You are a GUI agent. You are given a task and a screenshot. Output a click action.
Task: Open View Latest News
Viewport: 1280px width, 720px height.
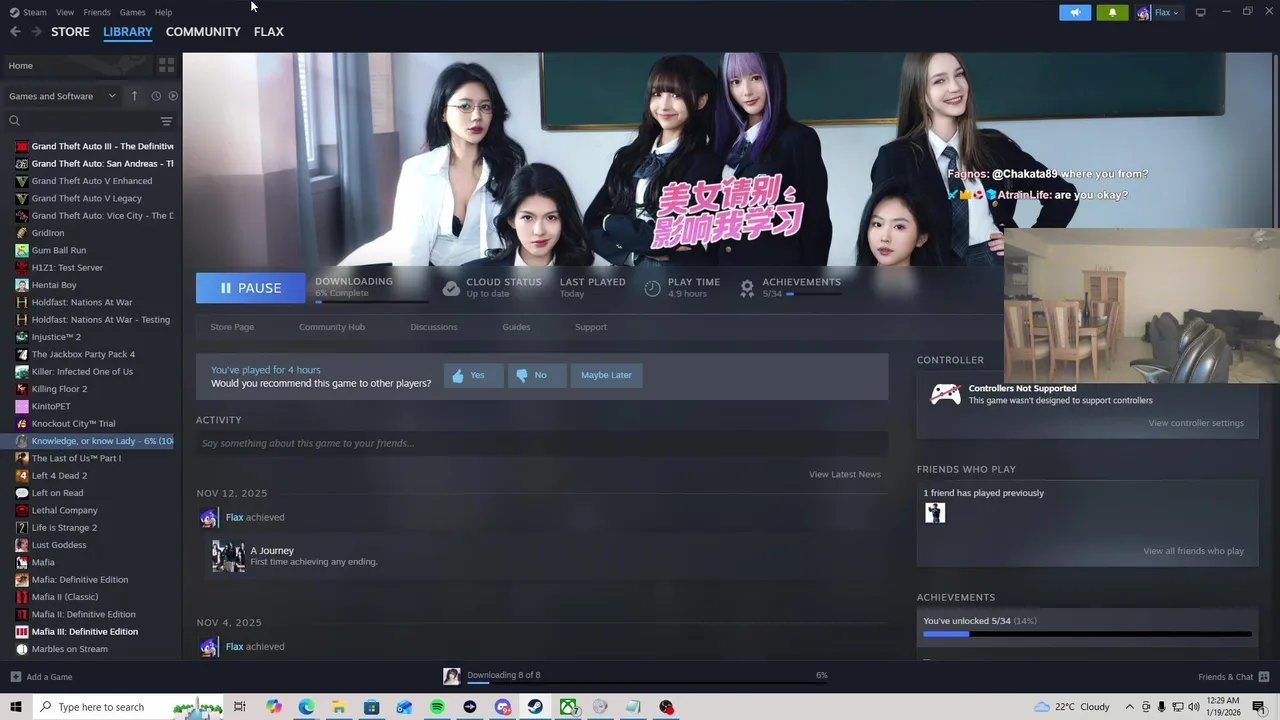click(x=844, y=474)
